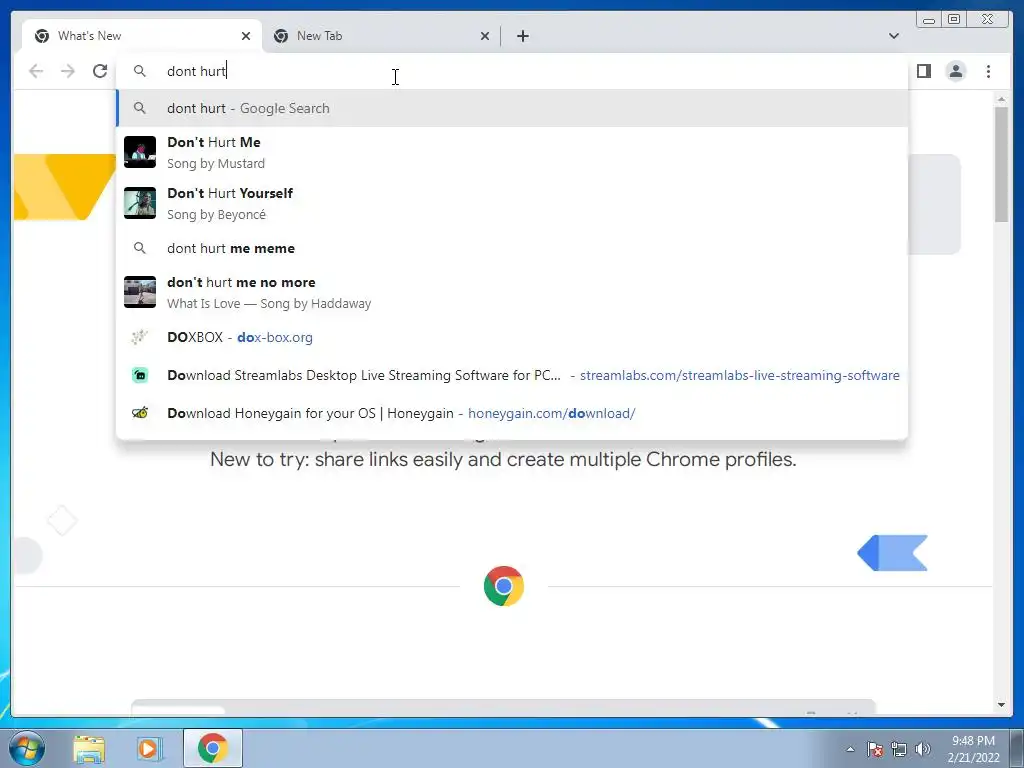Viewport: 1024px width, 768px height.
Task: Click the DOXBOX favicon
Action: pos(139,337)
